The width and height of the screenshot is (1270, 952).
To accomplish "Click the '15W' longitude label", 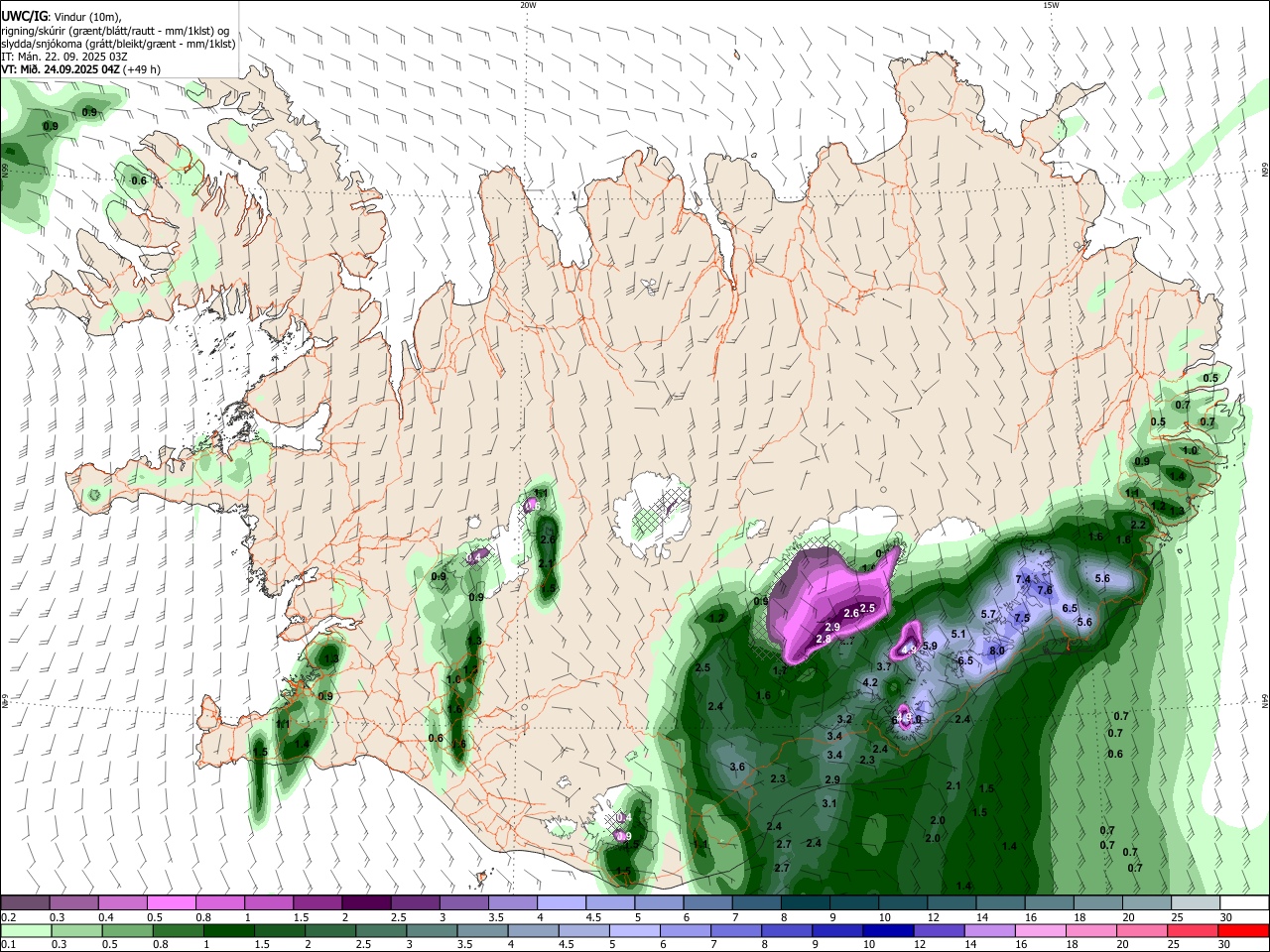I will (1051, 5).
